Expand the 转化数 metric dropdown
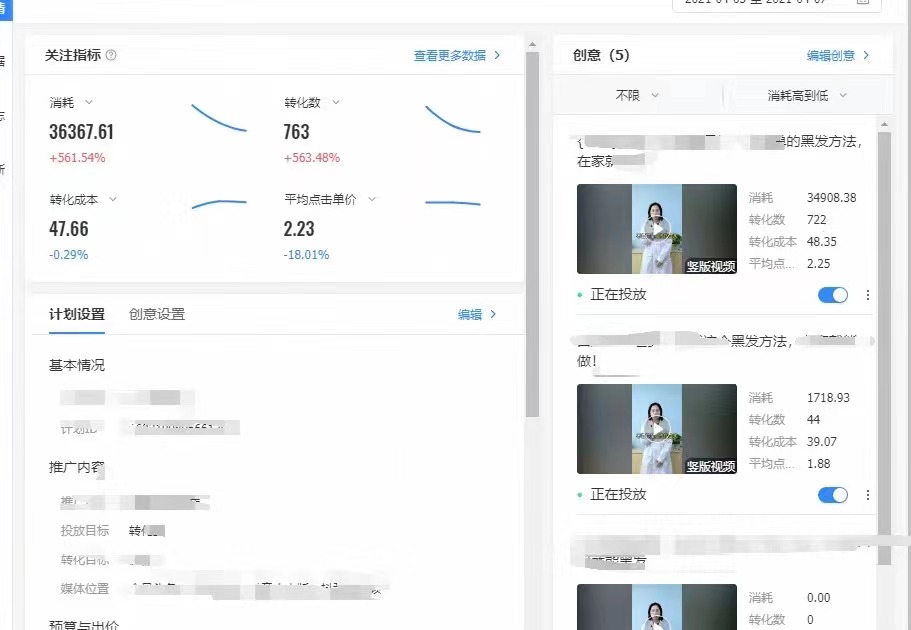This screenshot has height=630, width=911. (x=336, y=102)
